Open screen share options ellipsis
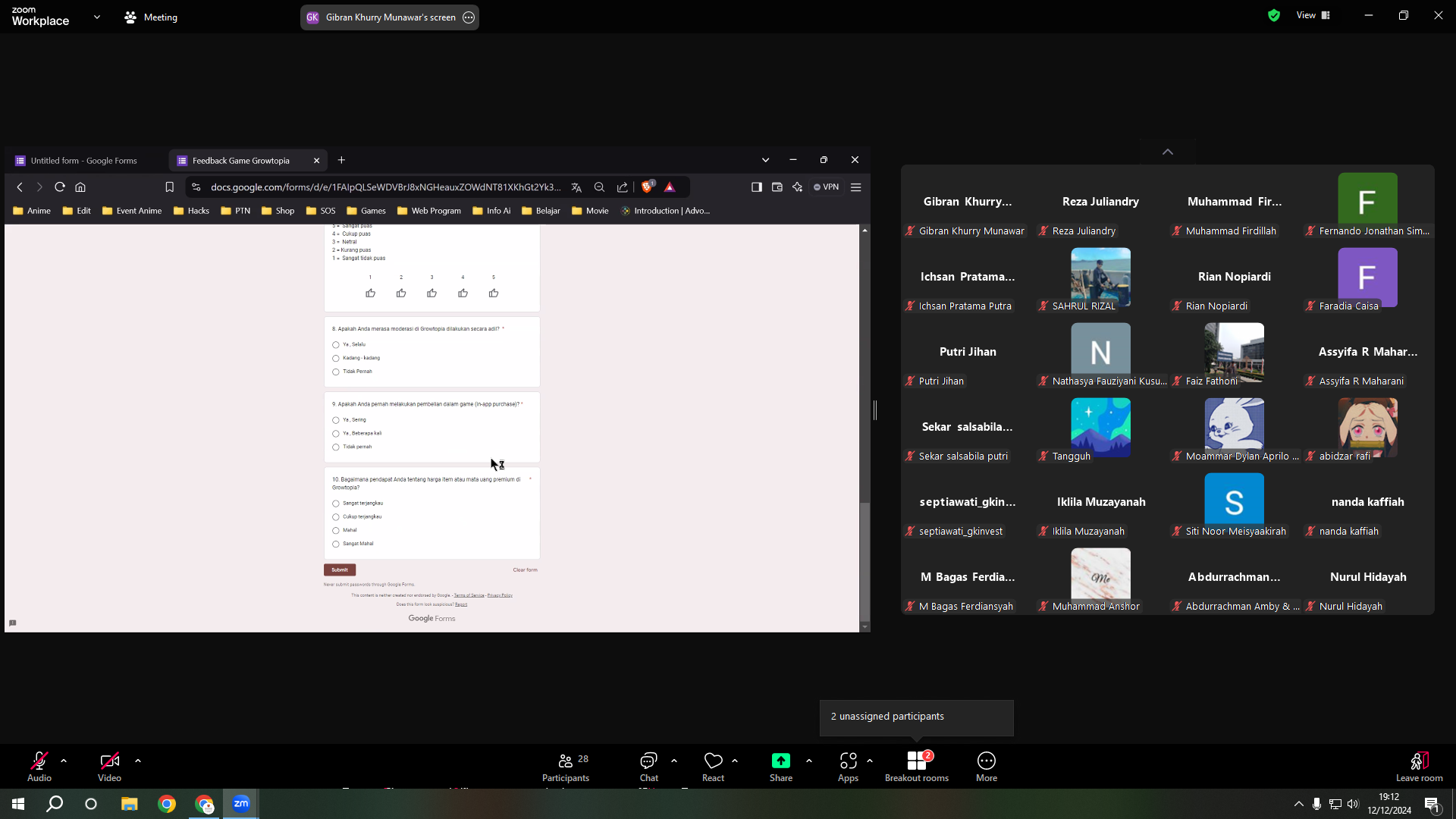The height and width of the screenshot is (819, 1456). (x=469, y=17)
